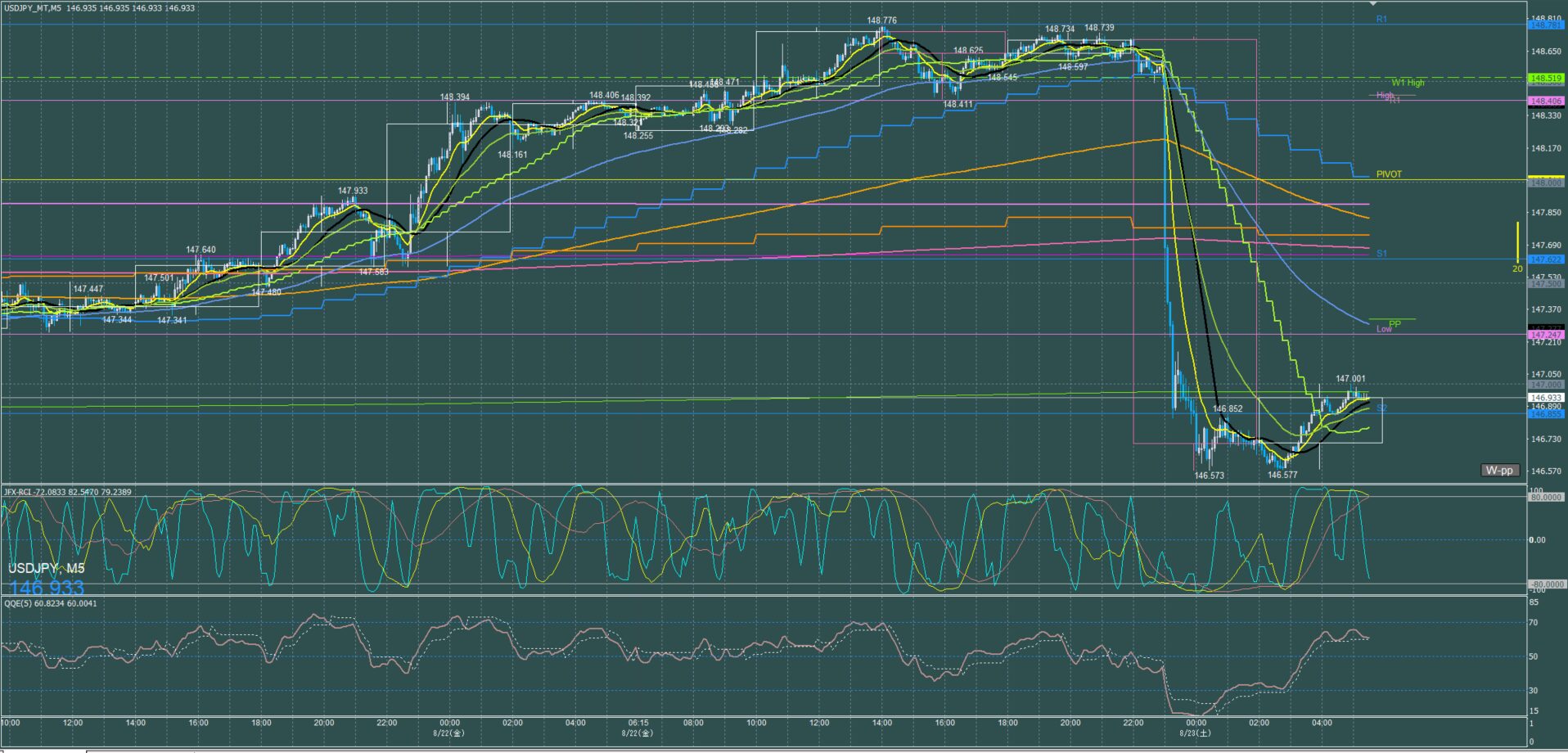Click the blue S1 support label

click(x=1381, y=254)
